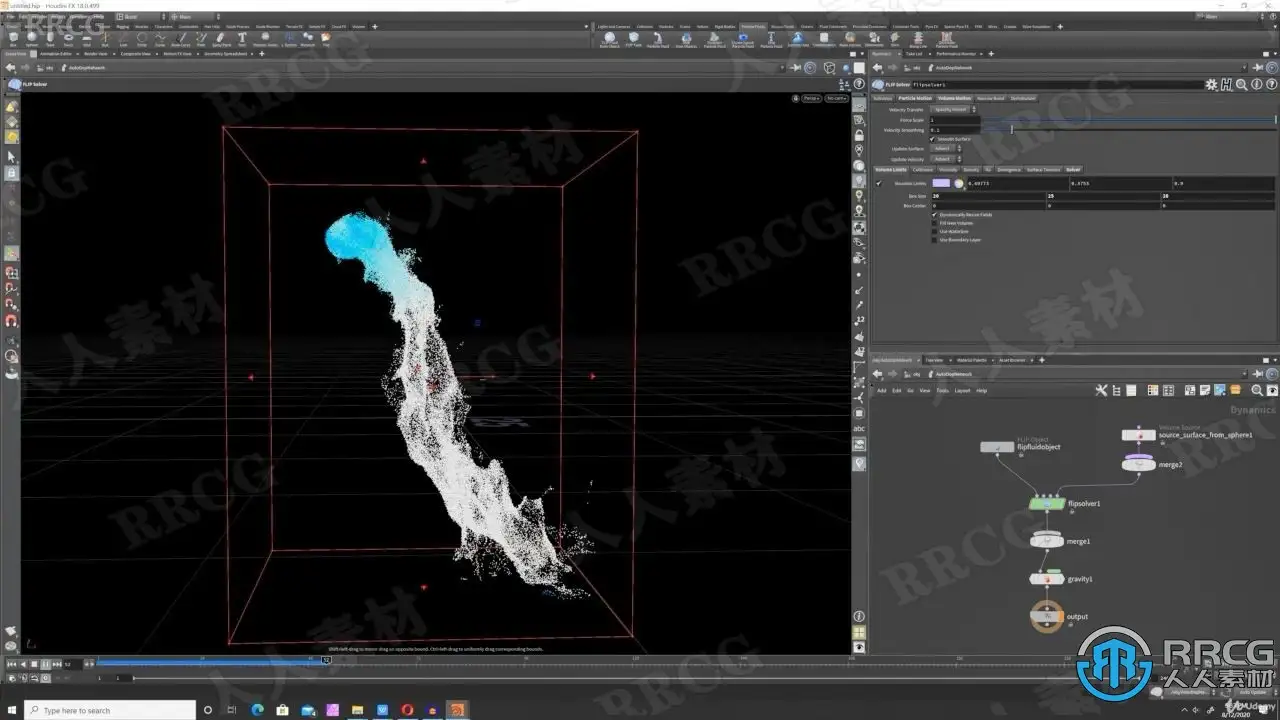1280x720 pixels.
Task: Click the gravity1 node
Action: pos(1047,579)
